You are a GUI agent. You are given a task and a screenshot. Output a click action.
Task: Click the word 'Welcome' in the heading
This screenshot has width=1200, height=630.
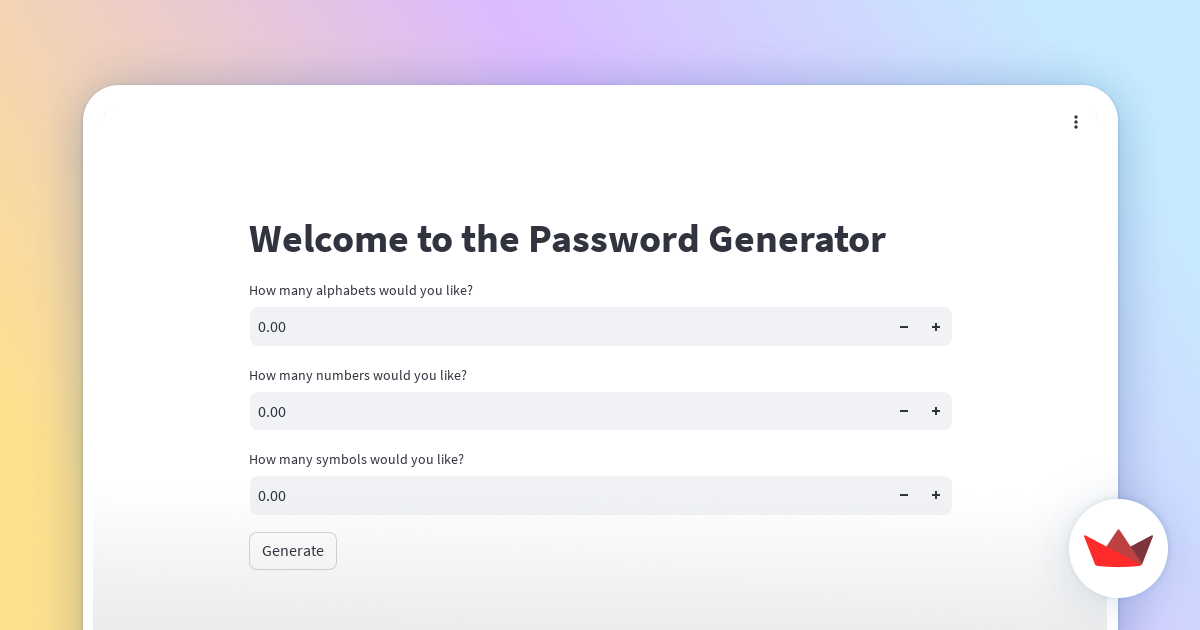[x=329, y=240]
